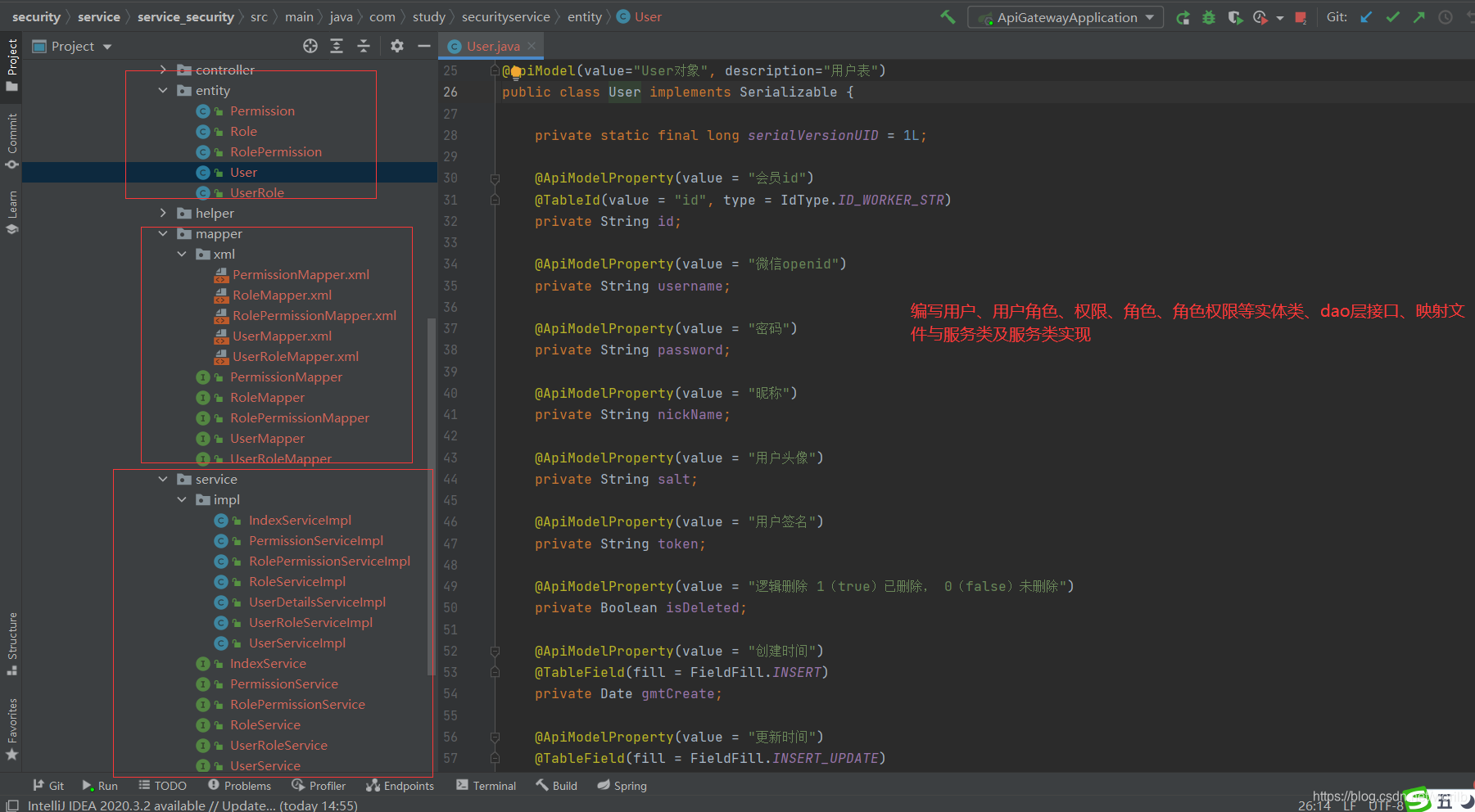1475x812 pixels.
Task: Click the entity breadcrumb in navigation bar
Action: [x=585, y=16]
